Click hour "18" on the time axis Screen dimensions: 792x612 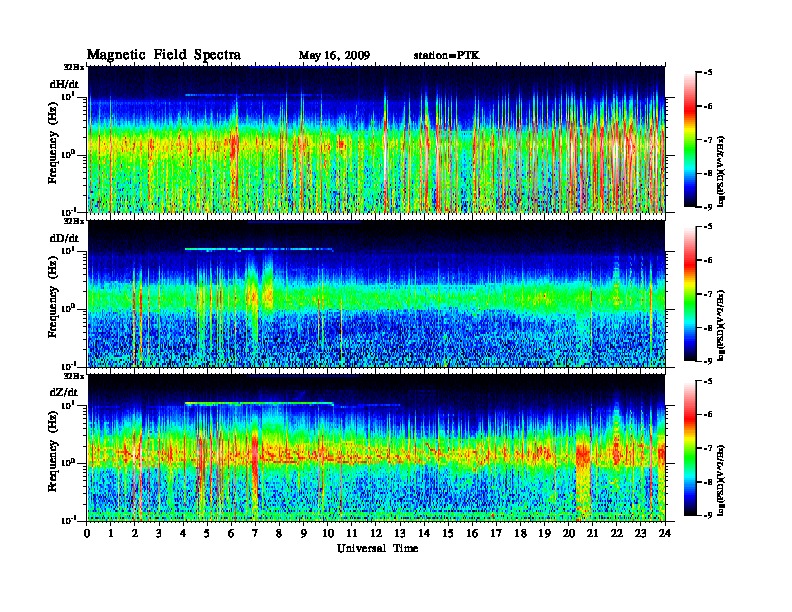click(x=520, y=533)
